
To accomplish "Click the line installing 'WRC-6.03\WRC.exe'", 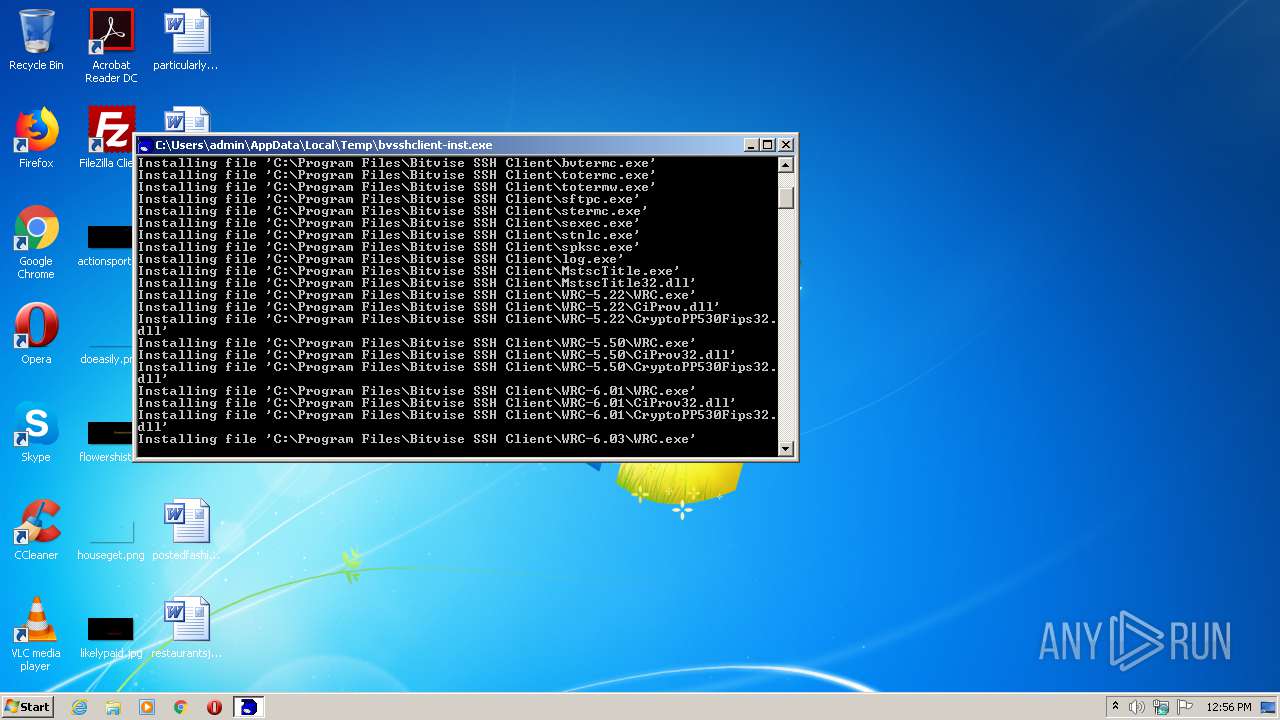I will (x=416, y=439).
